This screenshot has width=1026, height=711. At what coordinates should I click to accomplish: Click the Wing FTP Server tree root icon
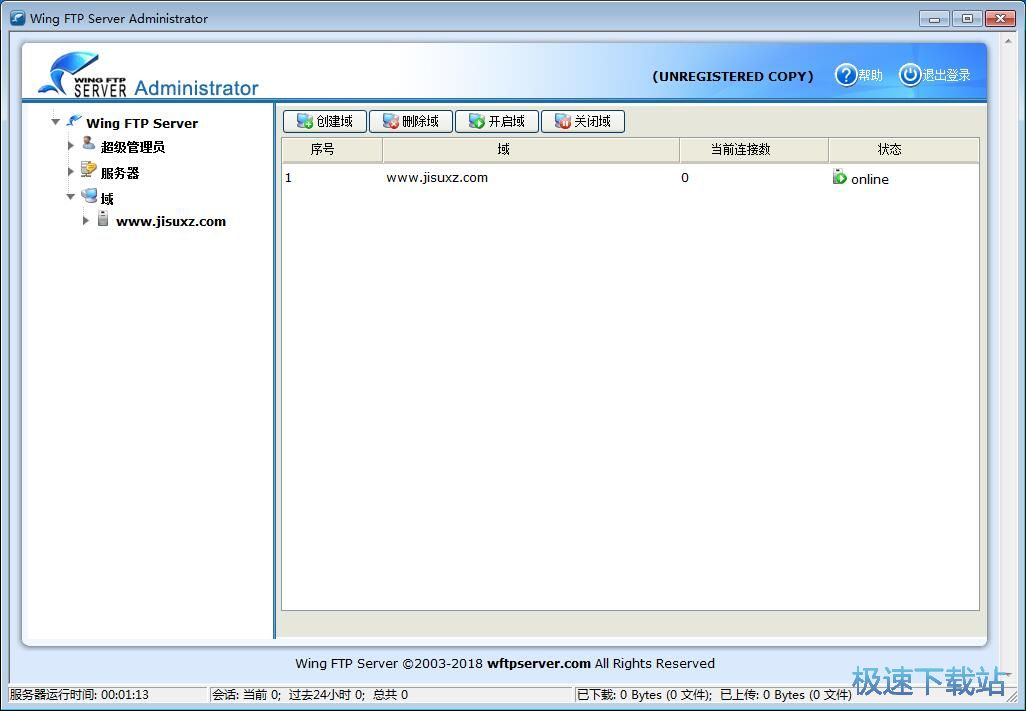[x=74, y=122]
